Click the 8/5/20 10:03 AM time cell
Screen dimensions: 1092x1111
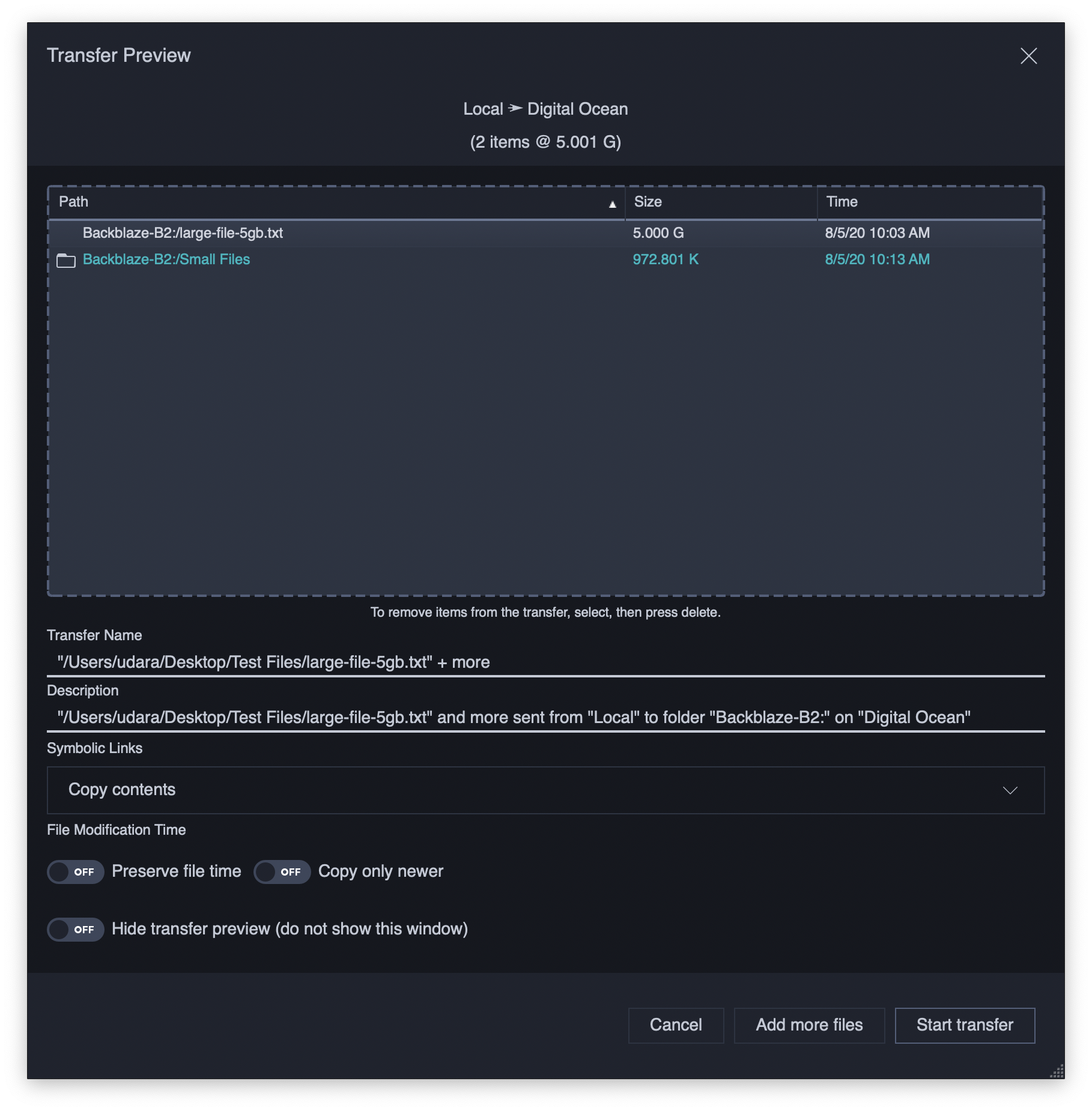[877, 233]
